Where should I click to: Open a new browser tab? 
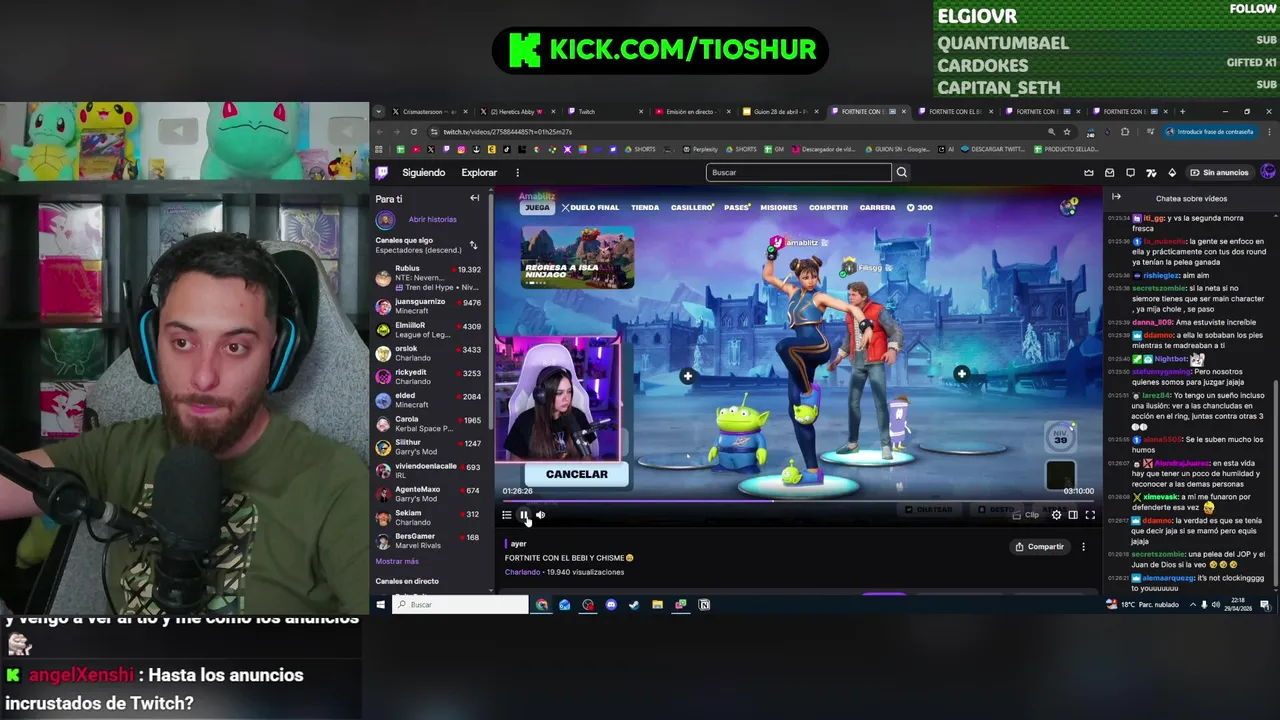point(1182,112)
